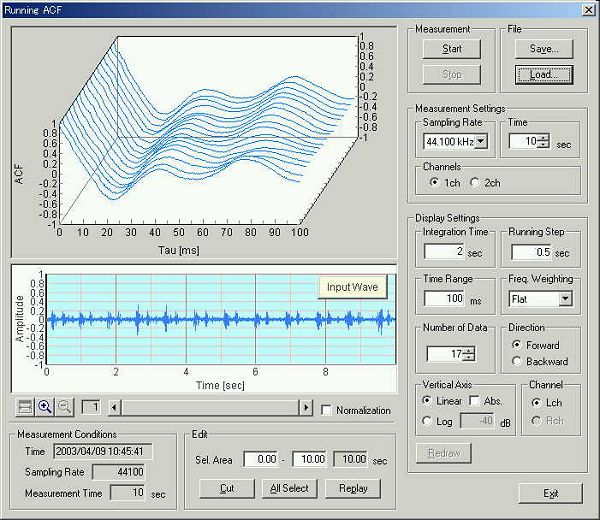Click the scrollbar left arrow
This screenshot has height=520, width=600.
pos(114,408)
